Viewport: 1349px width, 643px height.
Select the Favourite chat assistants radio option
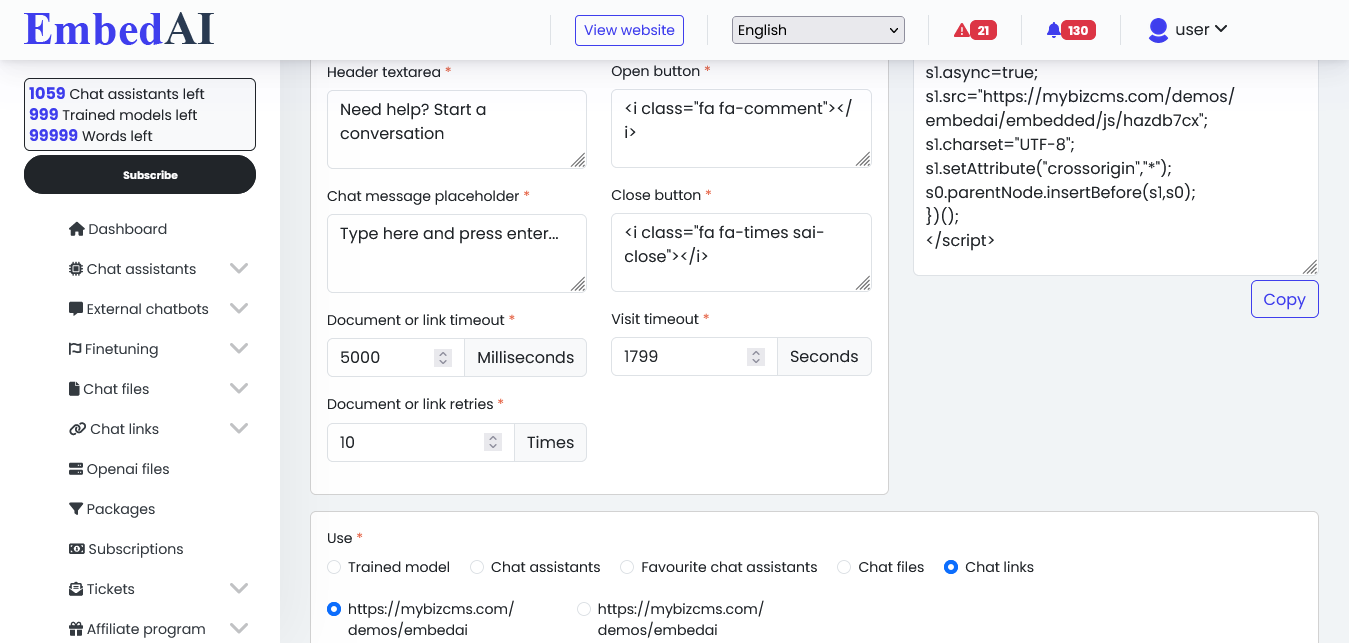tap(627, 567)
